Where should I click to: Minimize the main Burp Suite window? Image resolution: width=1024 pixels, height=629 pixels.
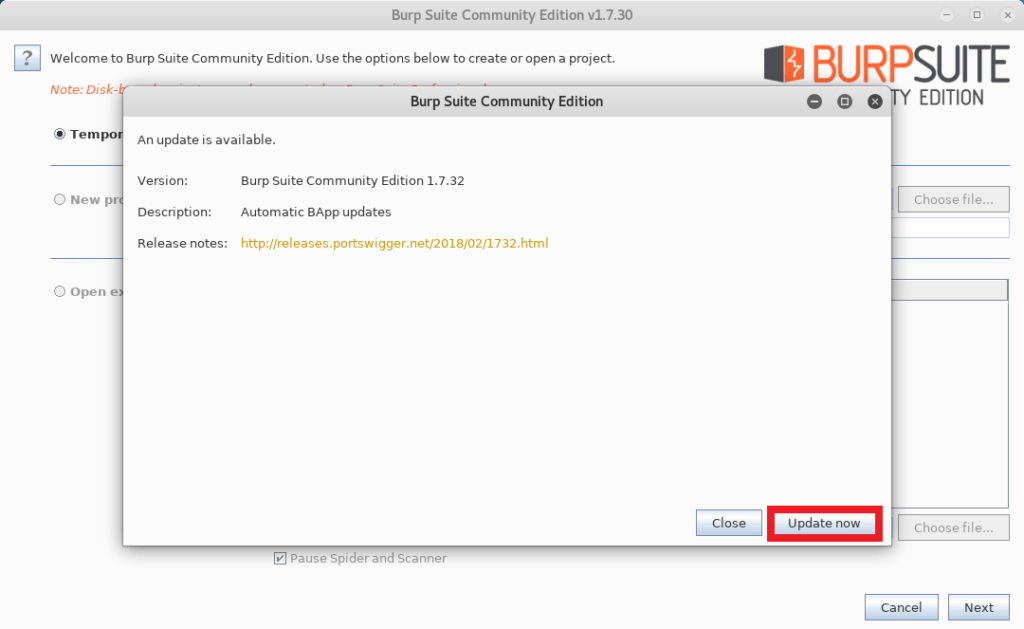(x=946, y=14)
